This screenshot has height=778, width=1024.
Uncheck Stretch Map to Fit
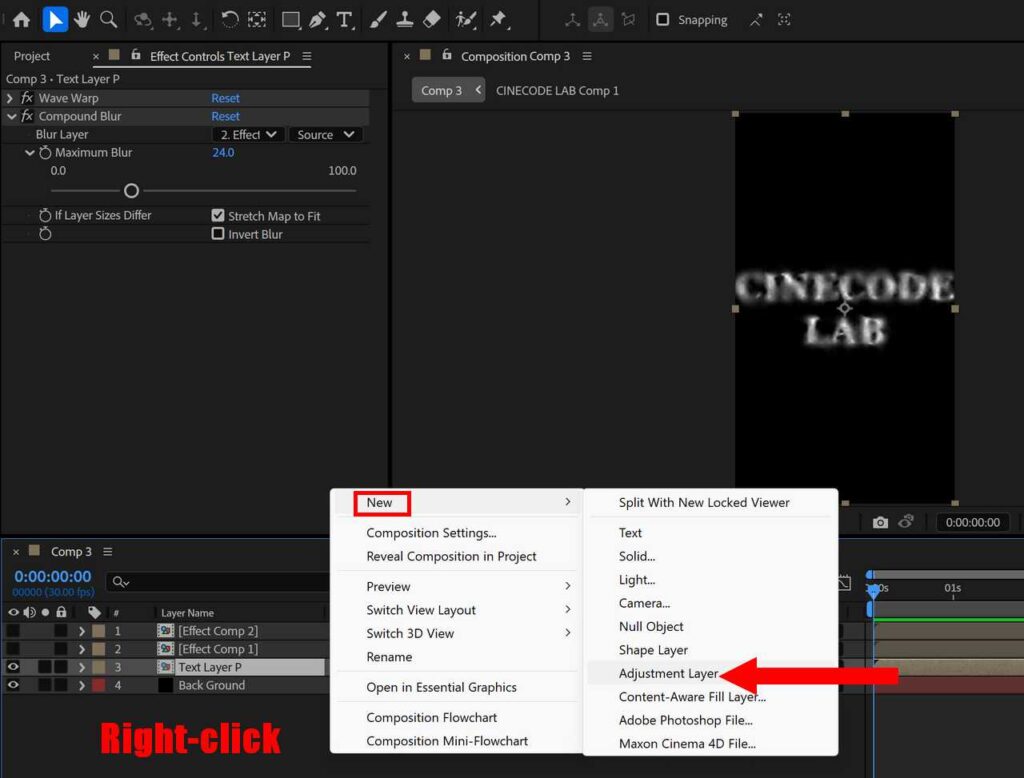click(218, 215)
